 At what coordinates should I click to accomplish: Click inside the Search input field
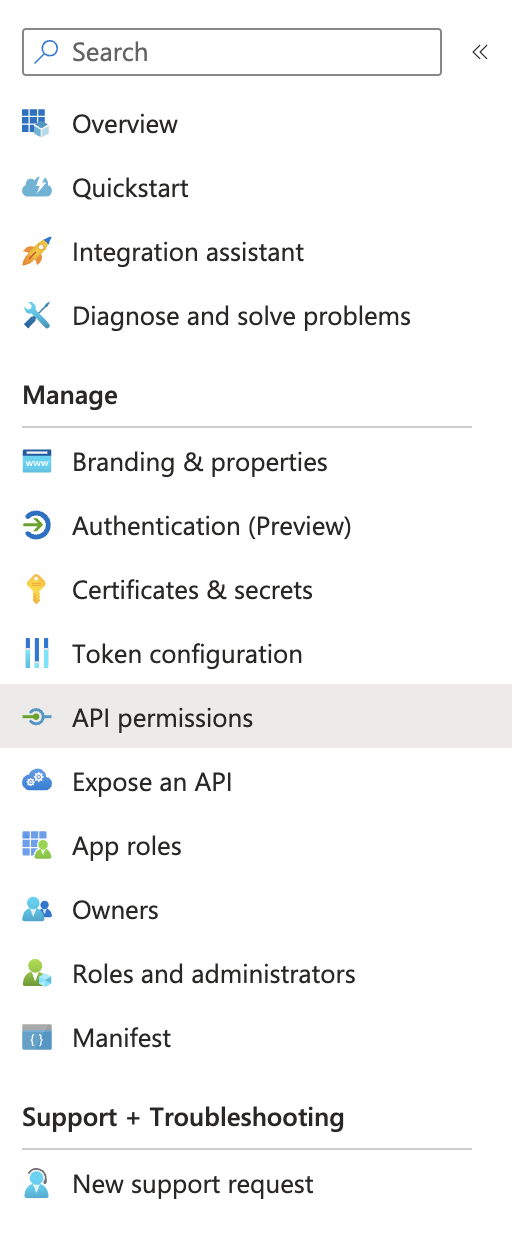232,52
